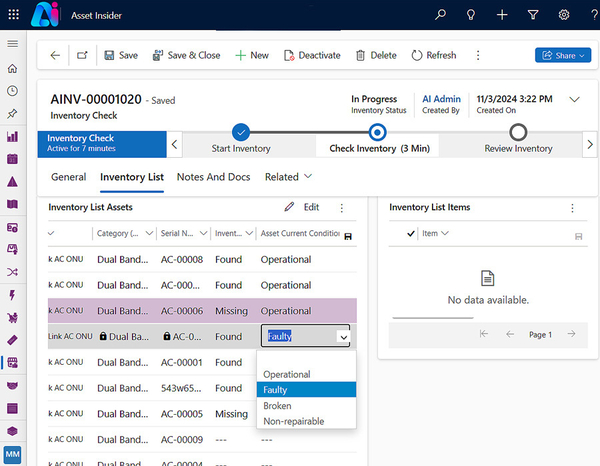
Task: Open the selected inventory check sidebar icon
Action: 12,362
